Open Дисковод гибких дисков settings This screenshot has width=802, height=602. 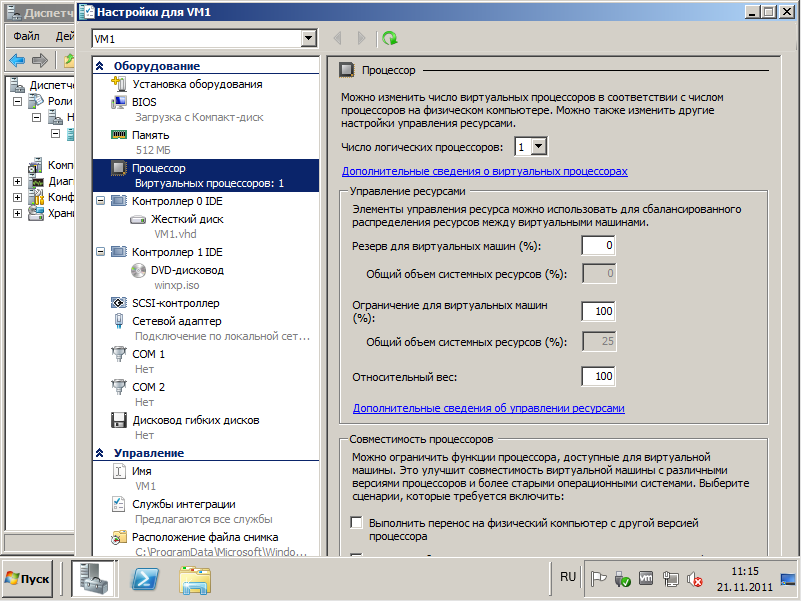tap(195, 420)
